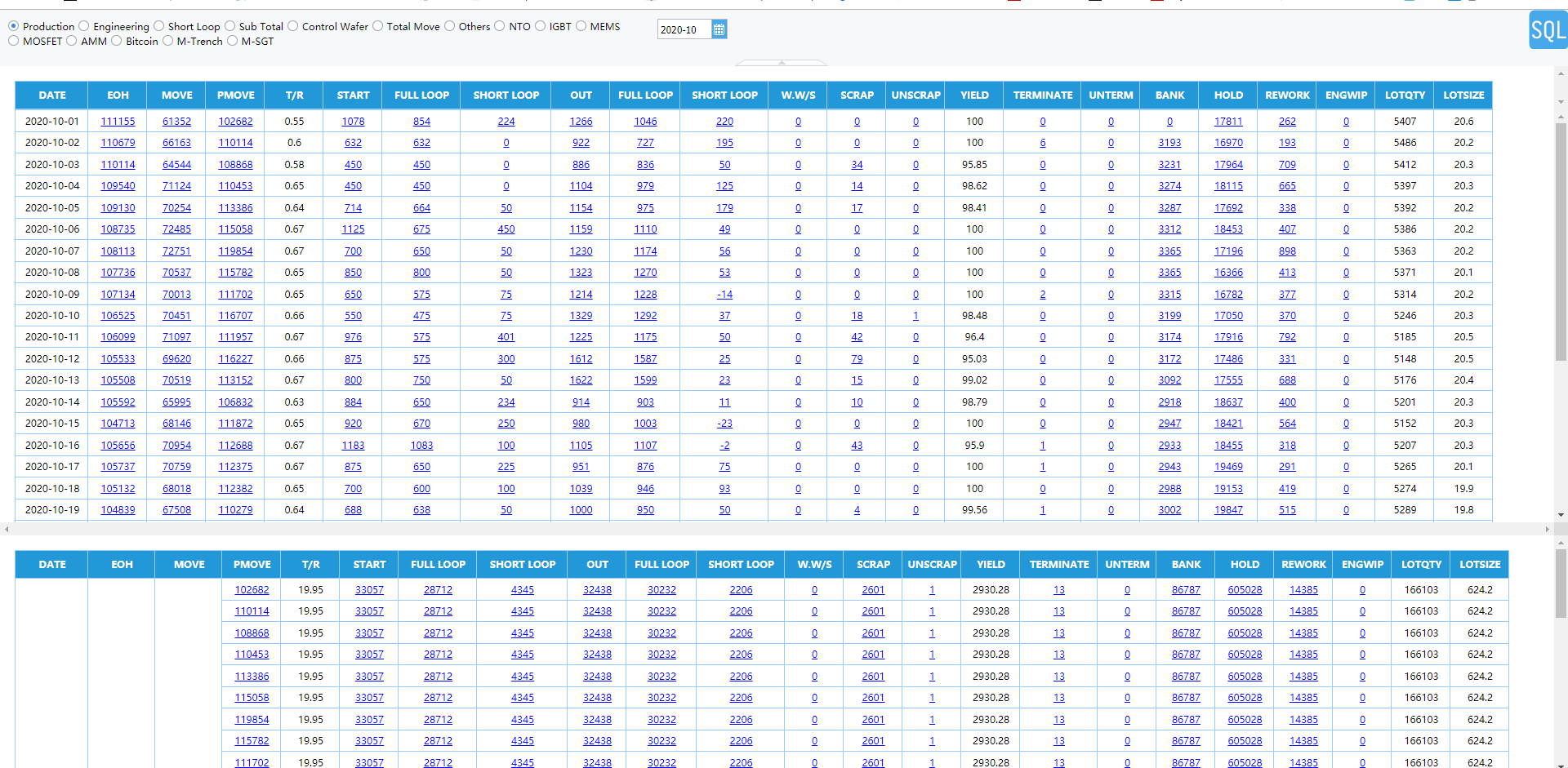Select the M-Trench radio button

(x=168, y=41)
